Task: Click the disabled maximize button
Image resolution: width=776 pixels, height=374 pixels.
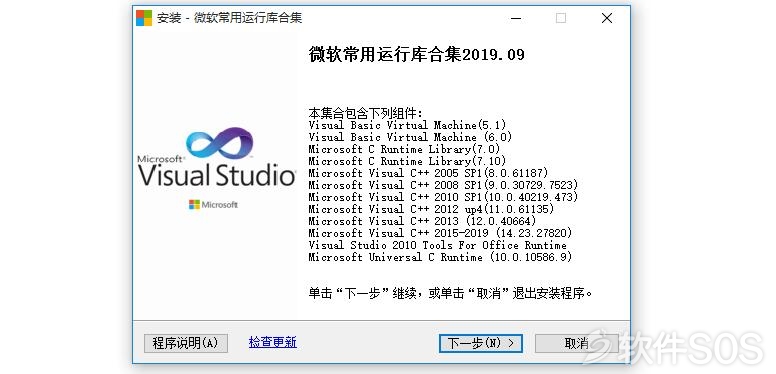Action: pos(561,18)
